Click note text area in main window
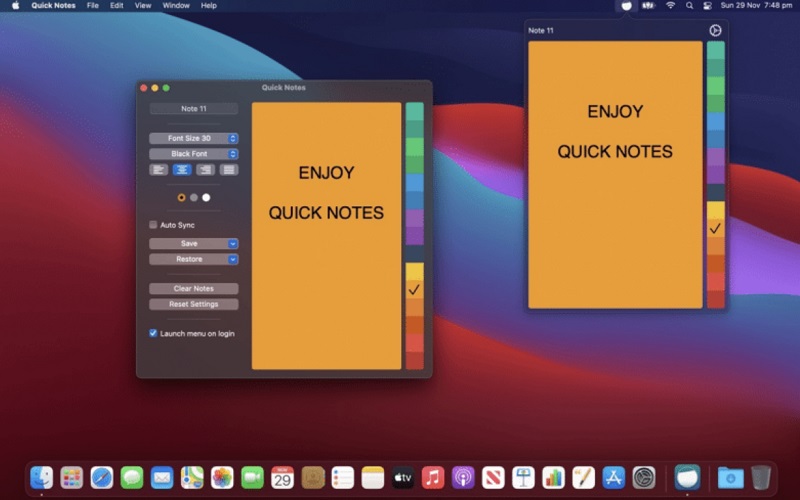Viewport: 800px width, 500px height. click(326, 236)
